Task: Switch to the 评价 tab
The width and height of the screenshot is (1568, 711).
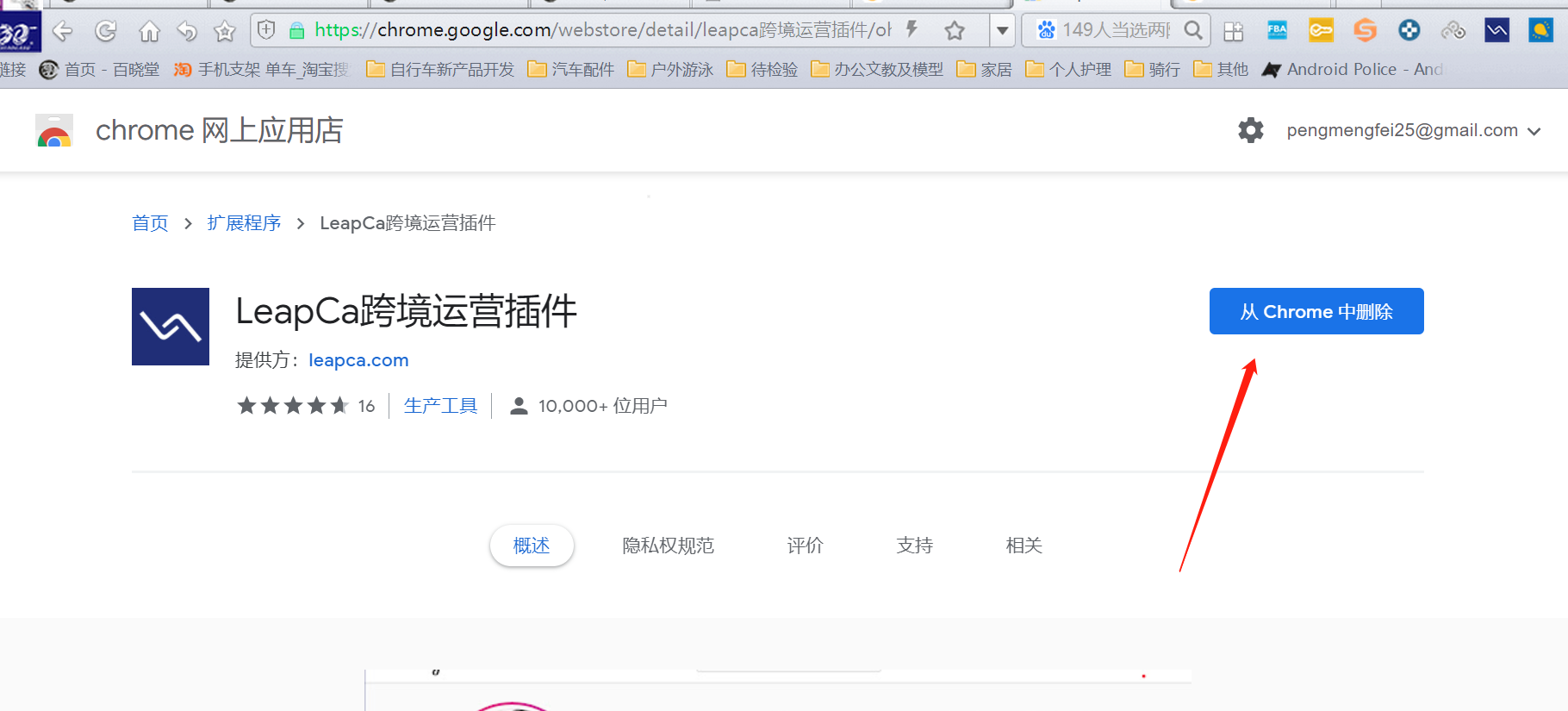Action: 806,546
